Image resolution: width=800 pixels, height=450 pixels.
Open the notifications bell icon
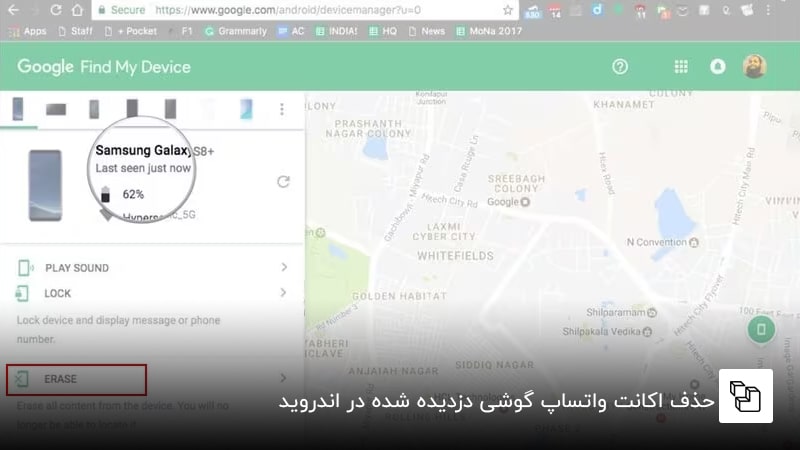pyautogui.click(x=718, y=66)
